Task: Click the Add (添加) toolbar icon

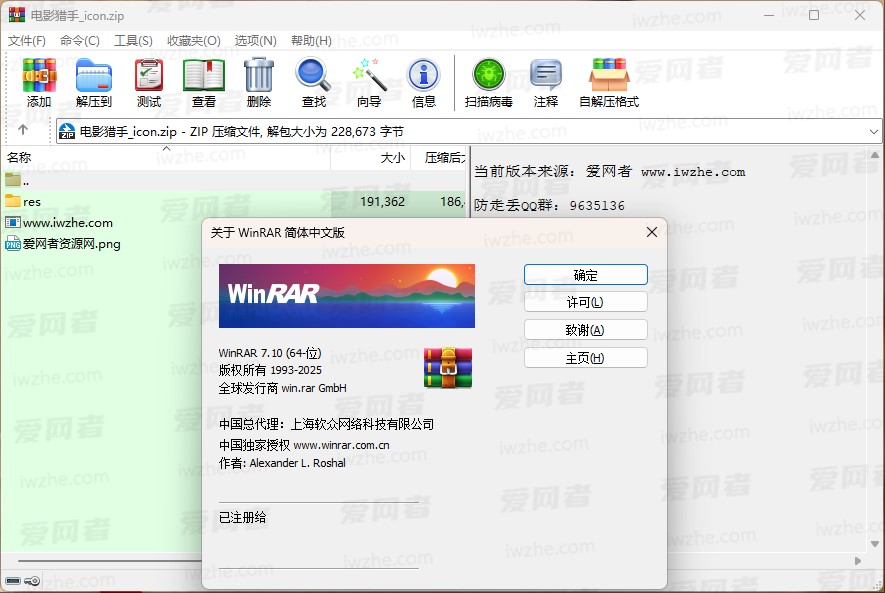Action: (x=39, y=75)
